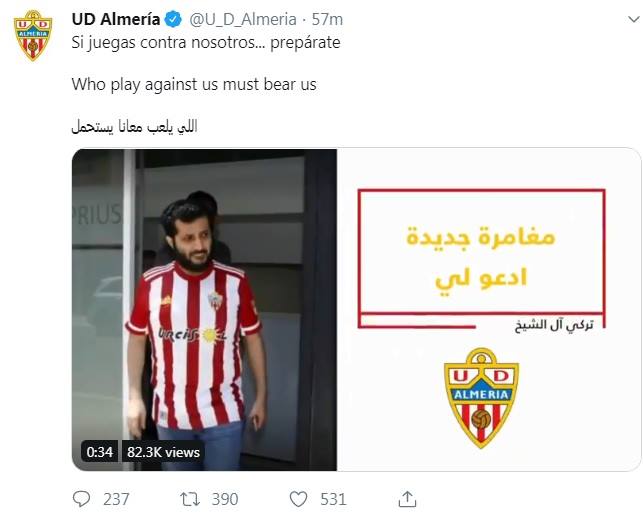Image resolution: width=643 pixels, height=519 pixels.
Task: Open the reply comment icon
Action: (x=81, y=499)
